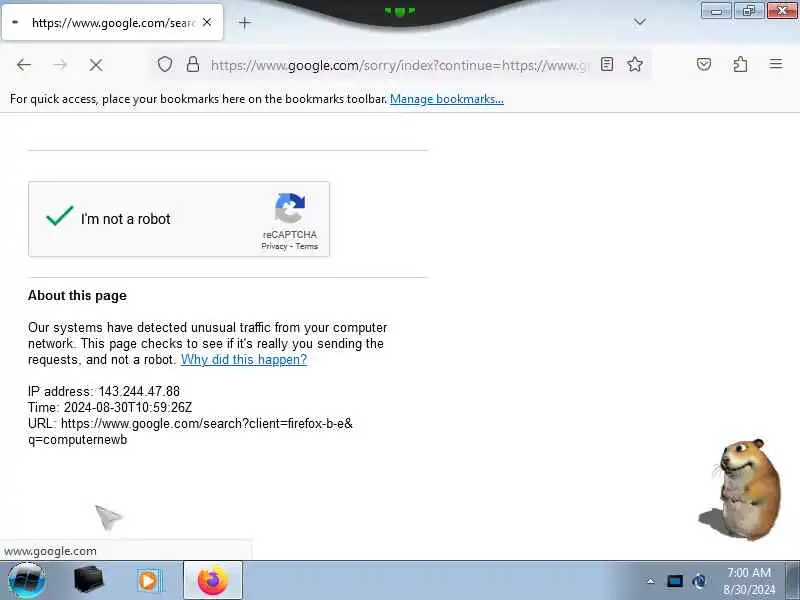Open the extensions puzzle icon
The height and width of the screenshot is (600, 800).
click(x=740, y=64)
